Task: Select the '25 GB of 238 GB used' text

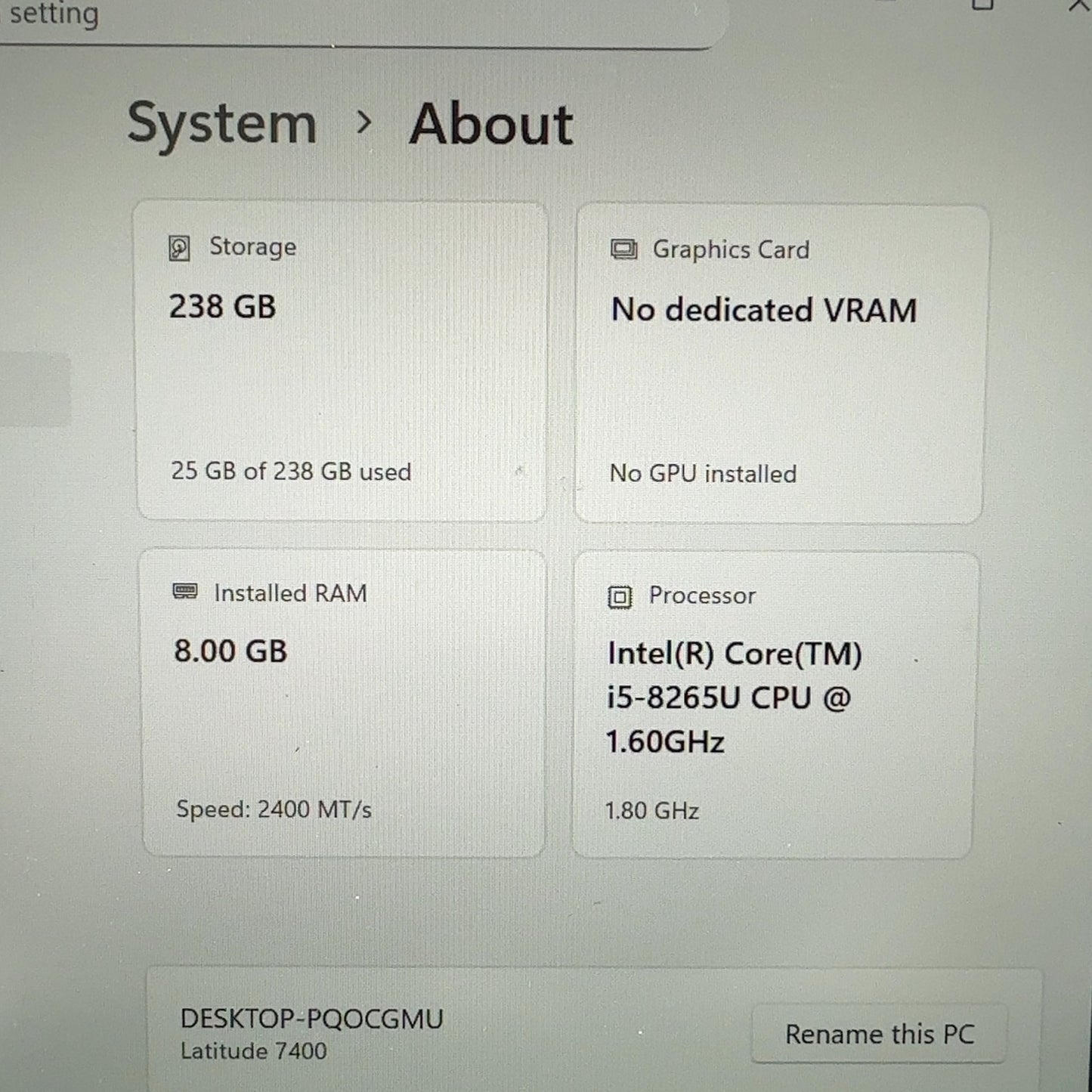Action: click(291, 472)
